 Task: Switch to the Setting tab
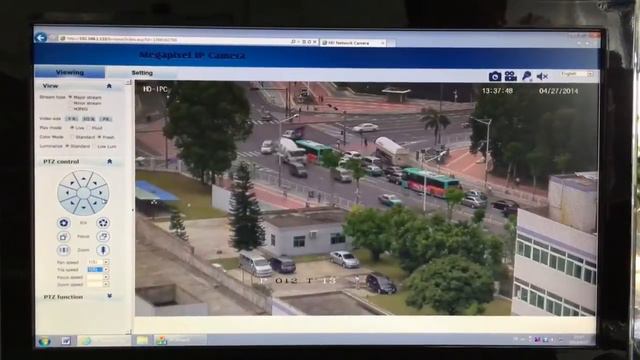coord(142,73)
